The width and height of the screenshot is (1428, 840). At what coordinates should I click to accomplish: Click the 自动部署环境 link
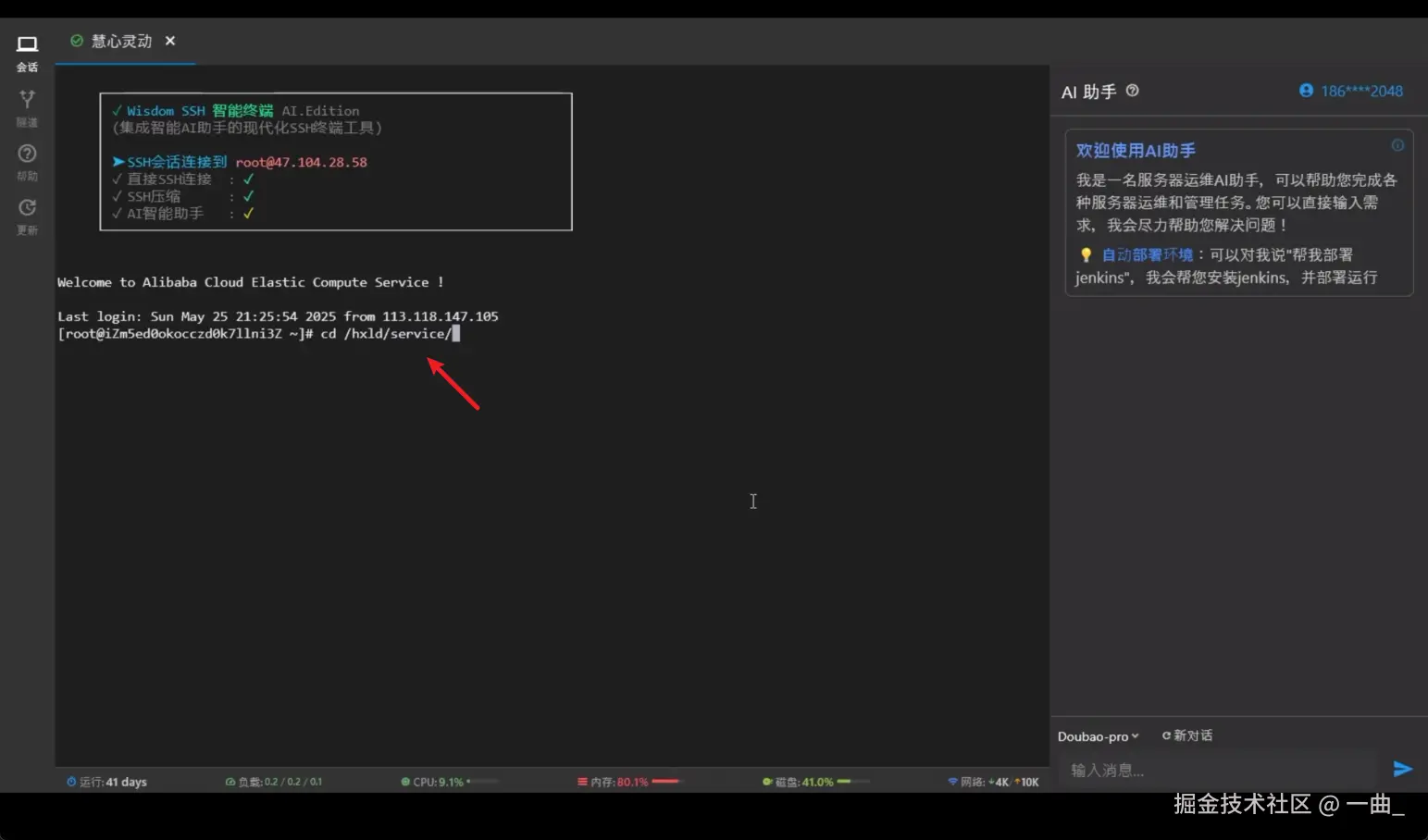[x=1148, y=254]
